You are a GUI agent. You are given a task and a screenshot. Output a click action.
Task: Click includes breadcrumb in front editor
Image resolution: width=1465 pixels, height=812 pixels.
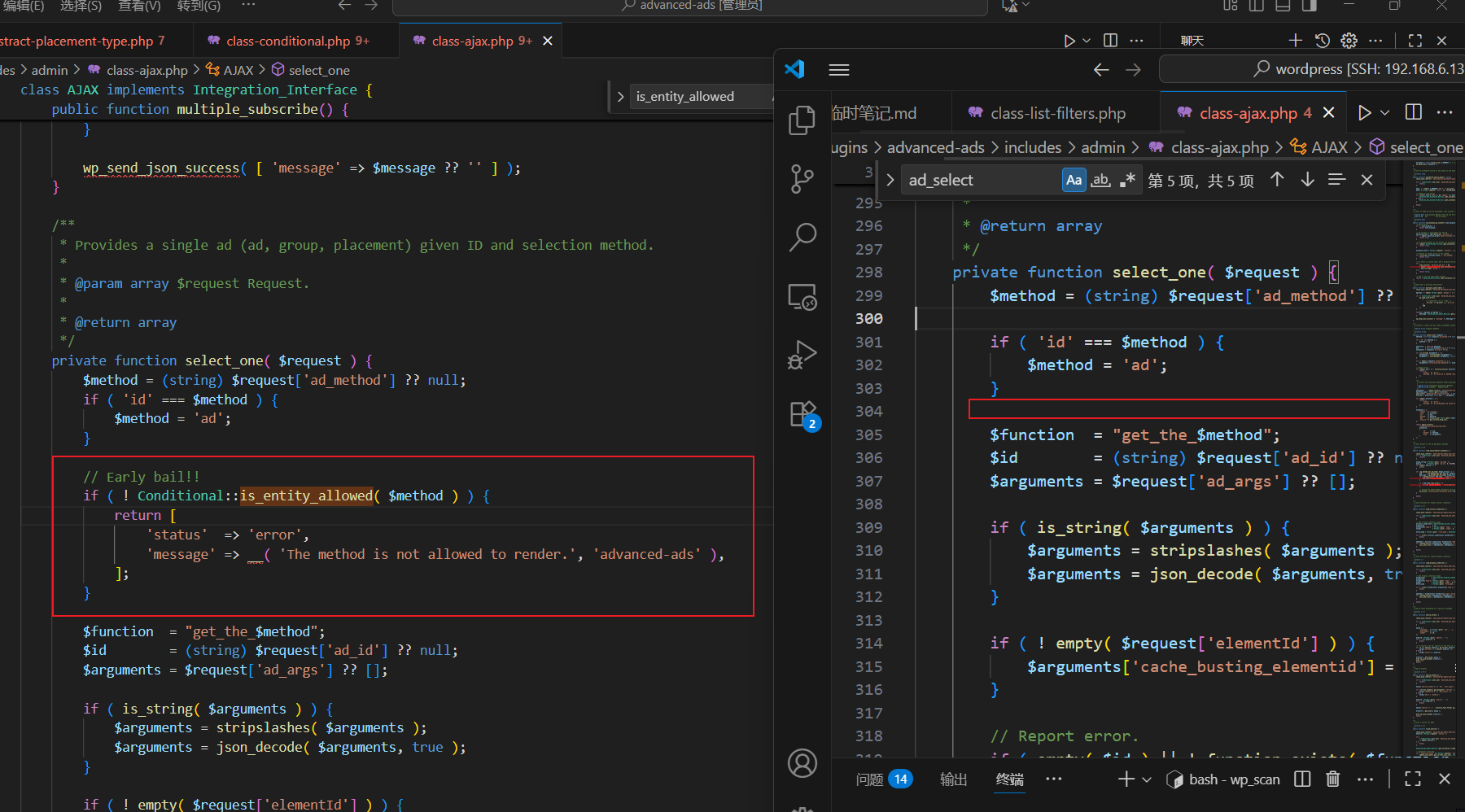click(x=1033, y=147)
